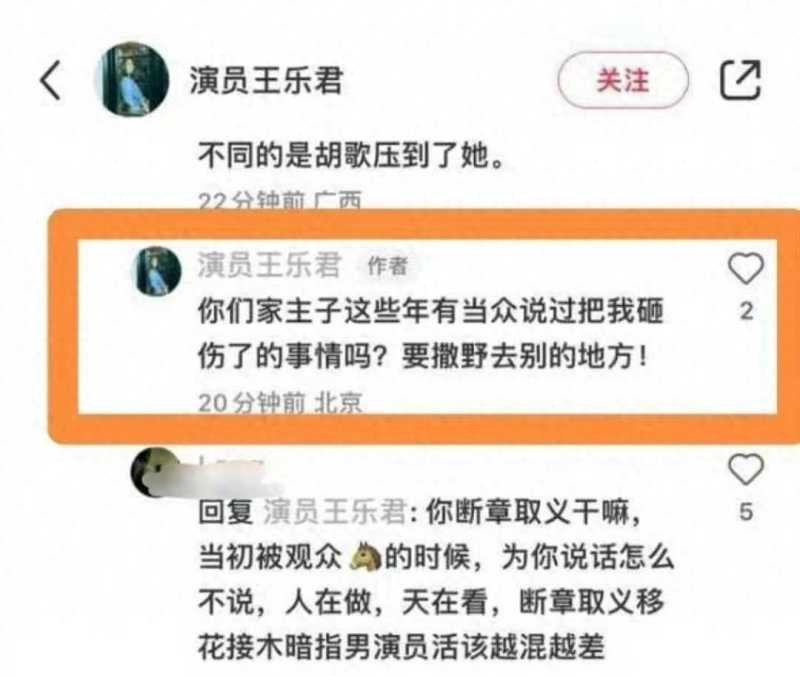
Task: Tap the 作者 author badge
Action: pyautogui.click(x=388, y=266)
